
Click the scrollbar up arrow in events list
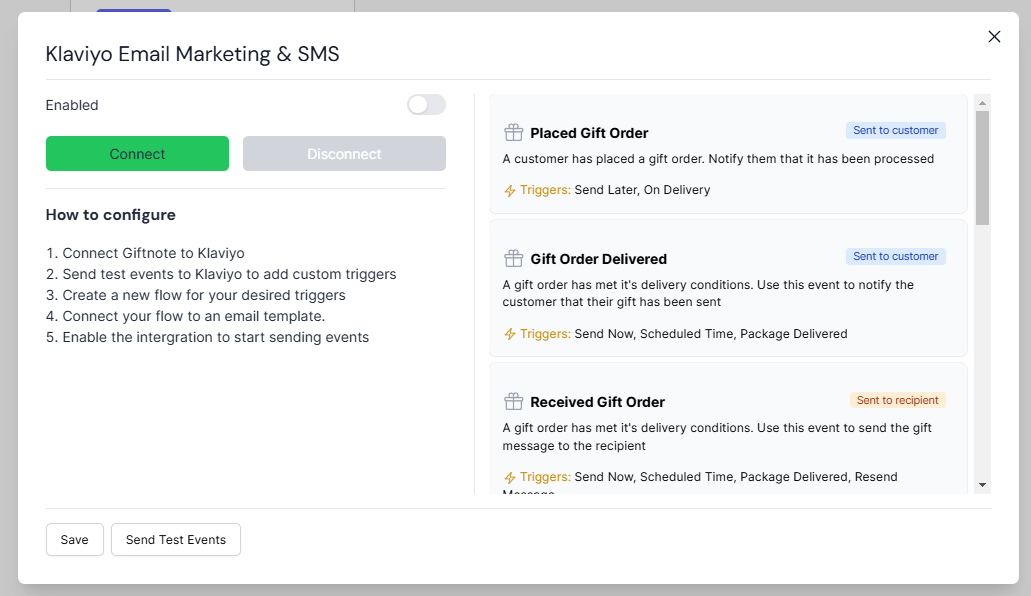982,103
